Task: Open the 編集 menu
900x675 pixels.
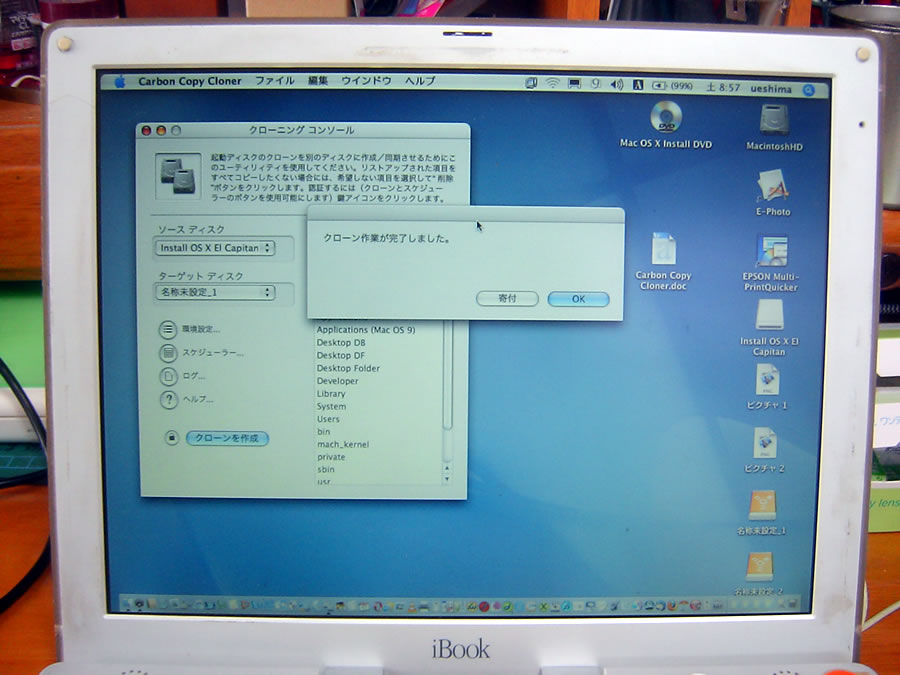Action: 317,80
